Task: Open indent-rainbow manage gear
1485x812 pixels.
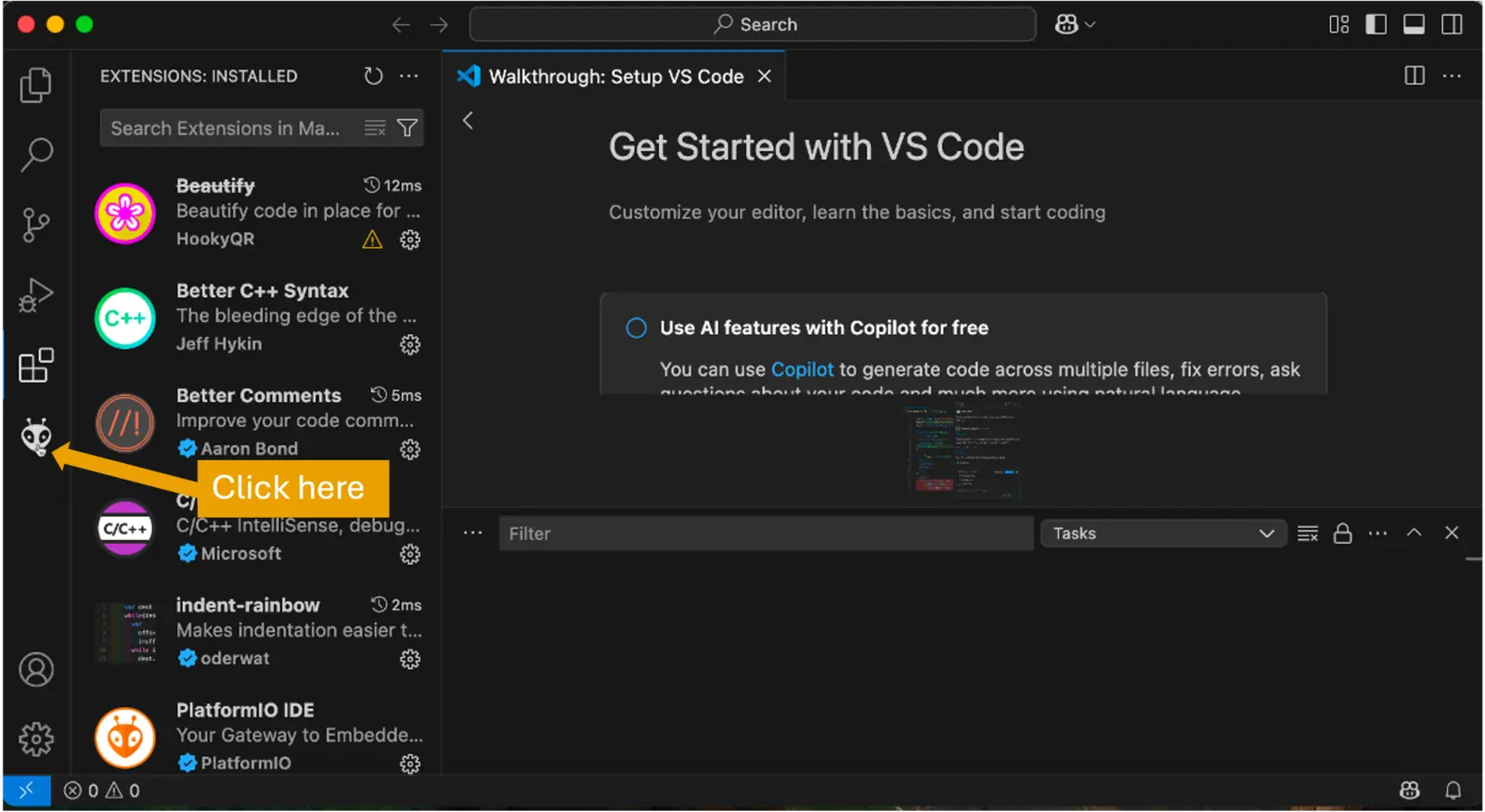Action: (x=410, y=659)
